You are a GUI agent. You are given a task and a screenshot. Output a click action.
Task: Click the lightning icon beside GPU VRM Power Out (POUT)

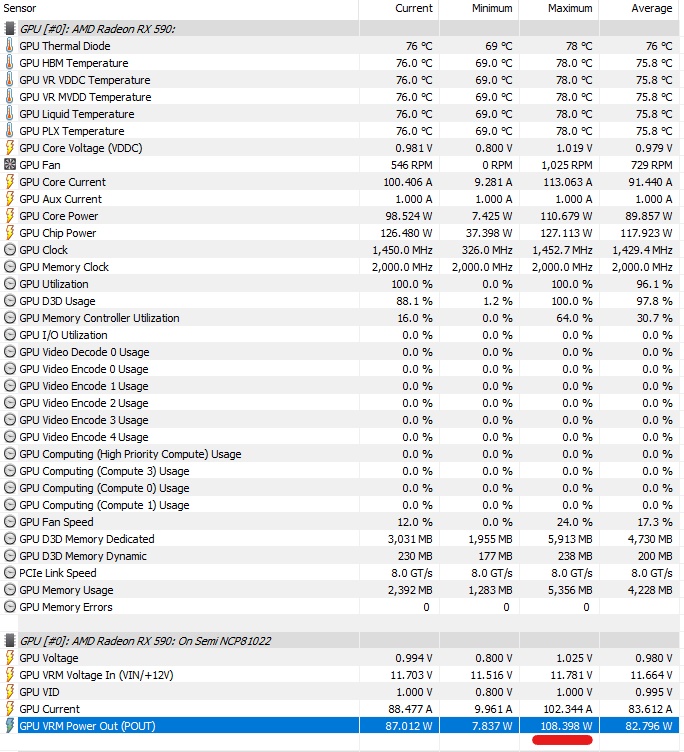click(x=10, y=726)
